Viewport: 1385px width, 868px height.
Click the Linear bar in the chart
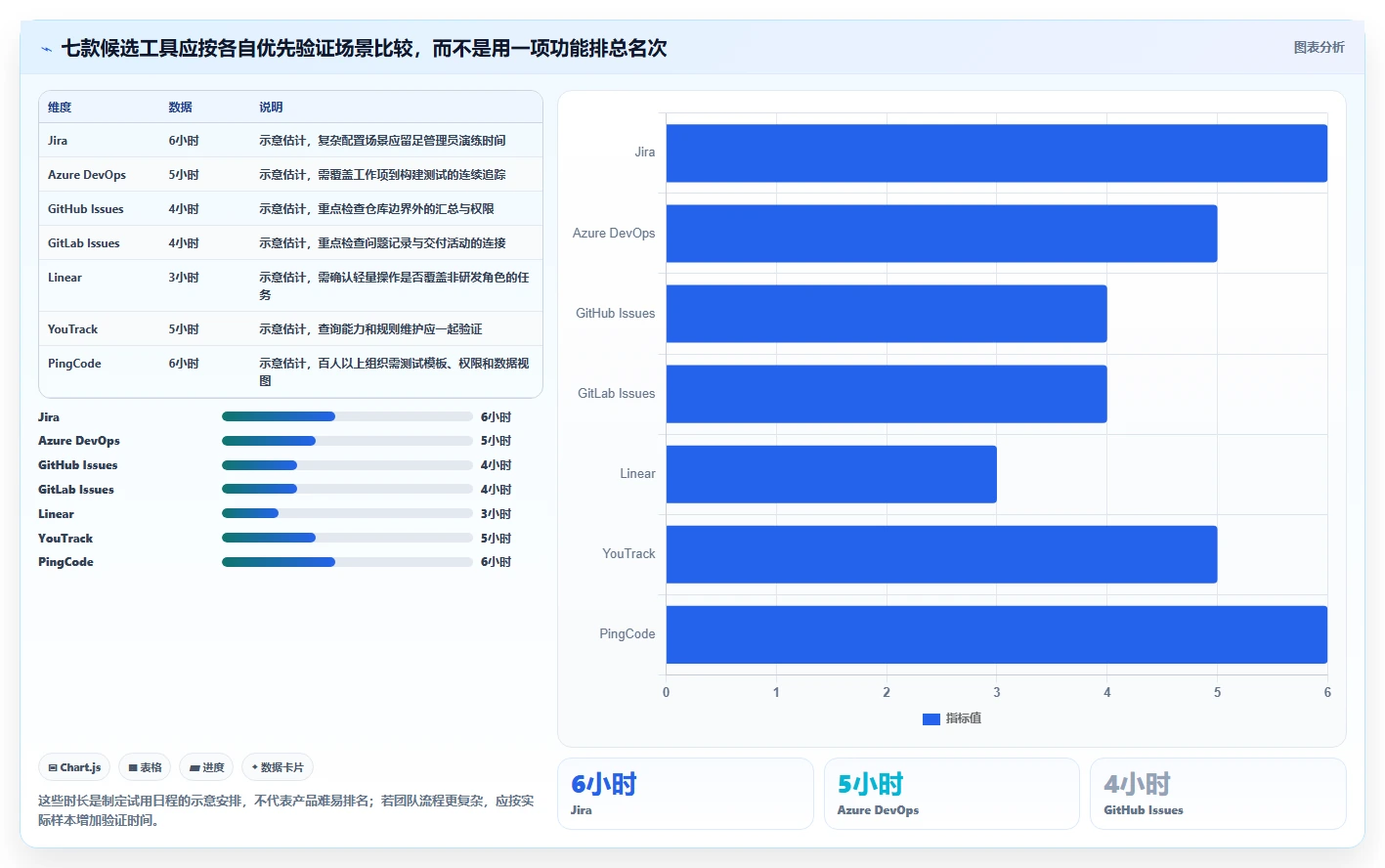click(x=832, y=474)
